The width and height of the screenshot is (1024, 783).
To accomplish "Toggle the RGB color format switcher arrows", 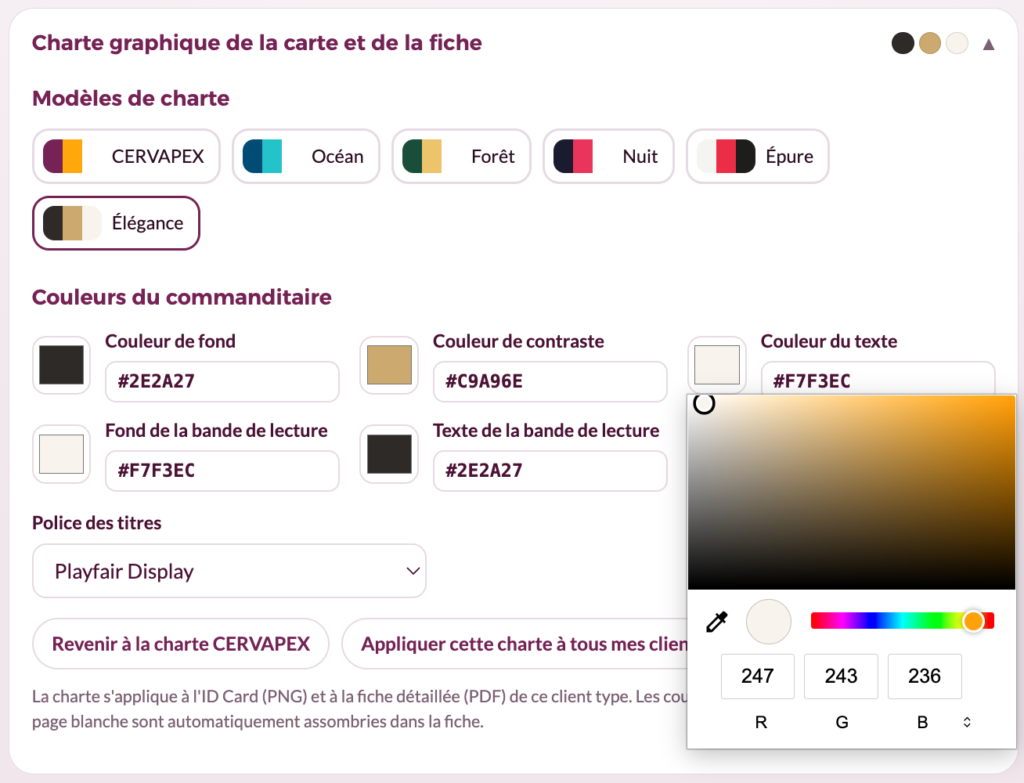I will (x=967, y=722).
